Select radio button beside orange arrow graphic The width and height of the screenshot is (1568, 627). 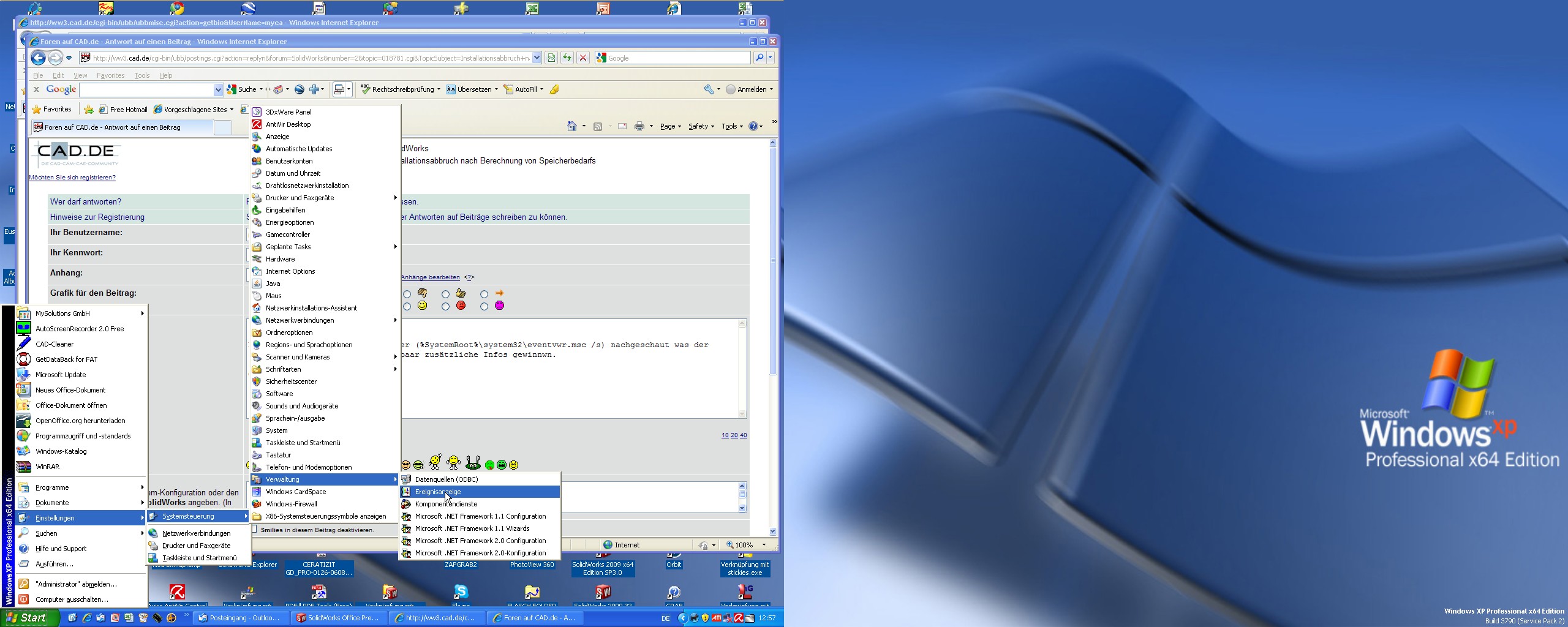(484, 295)
